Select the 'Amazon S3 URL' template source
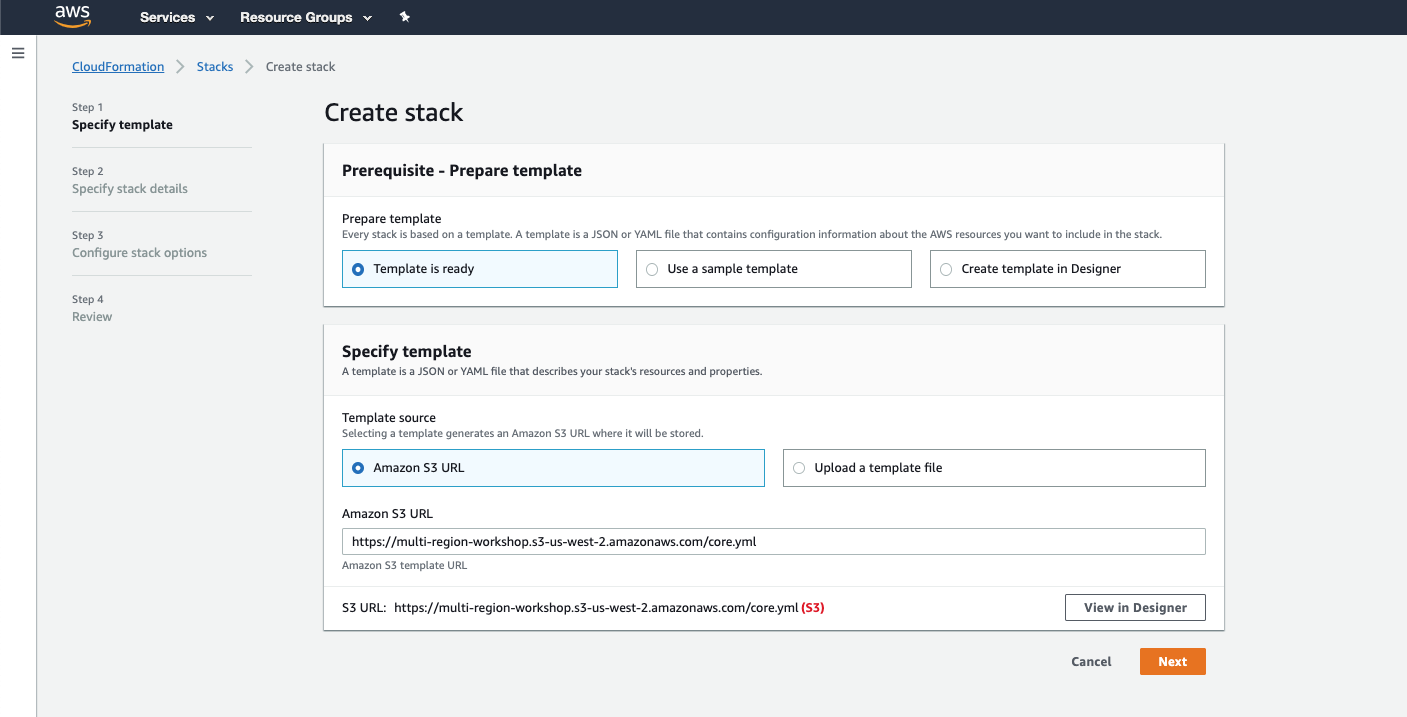Screen dimensions: 1407x717 point(553,468)
